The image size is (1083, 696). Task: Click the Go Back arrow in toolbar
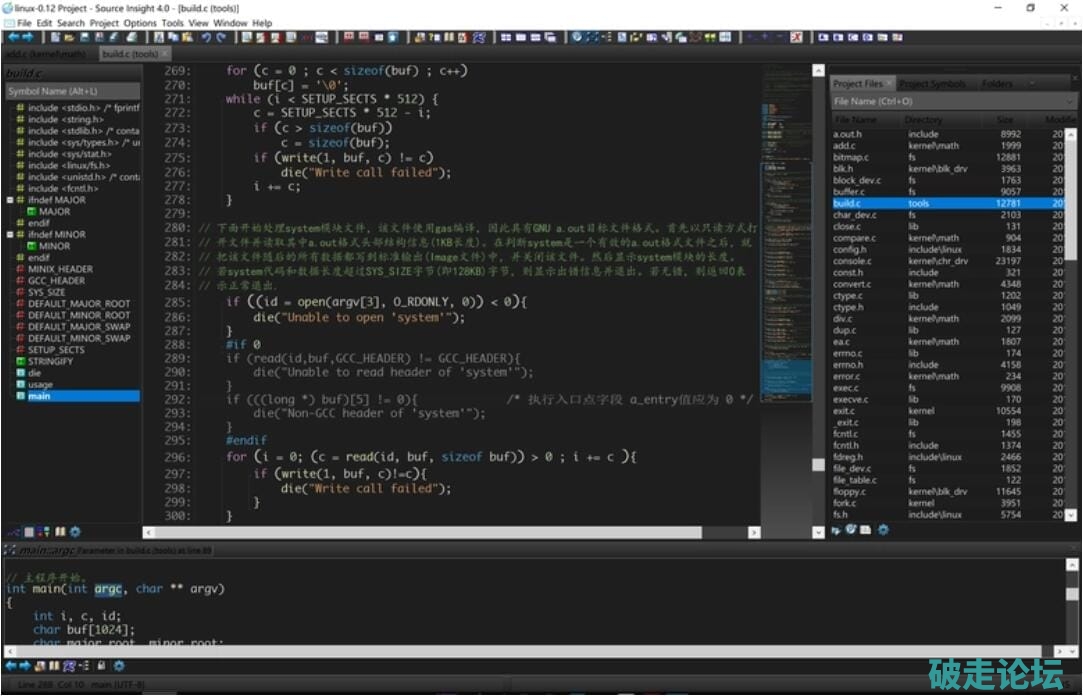[13, 37]
